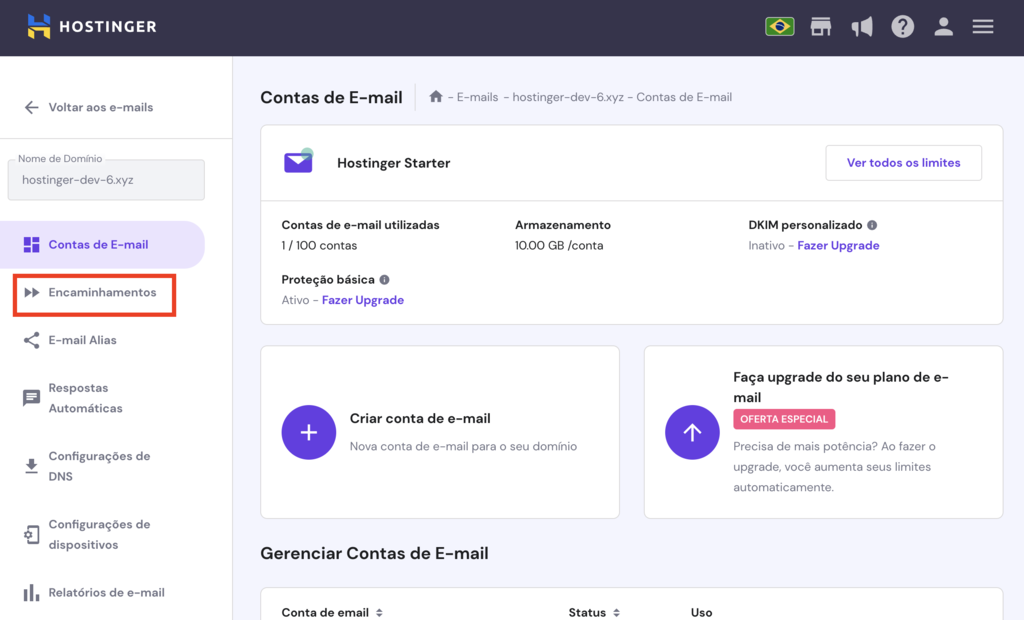Click the '1 / 100 contas' value
1024x620 pixels.
point(319,246)
